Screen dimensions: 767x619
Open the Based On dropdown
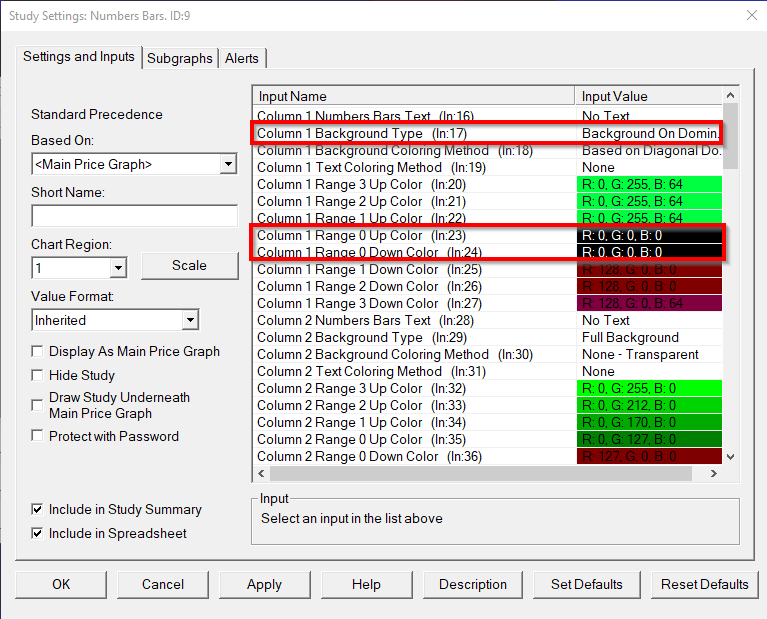pos(228,164)
